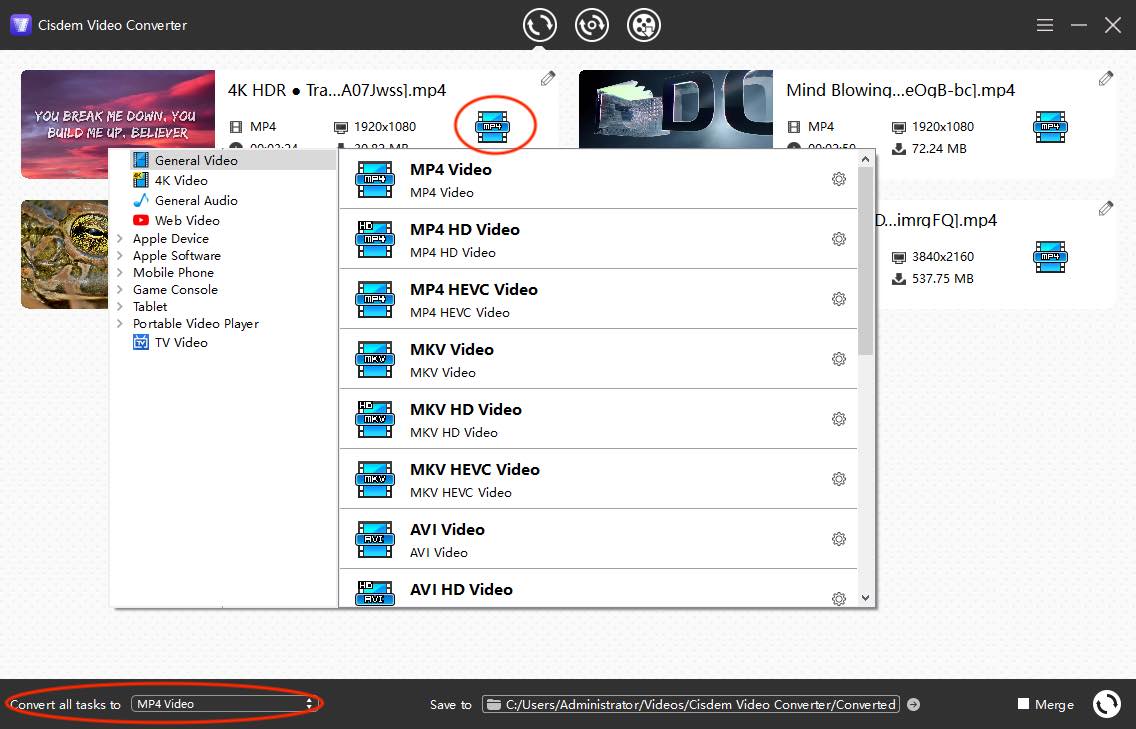Start conversion with the round button at bottom right
The height and width of the screenshot is (729, 1136).
1106,703
